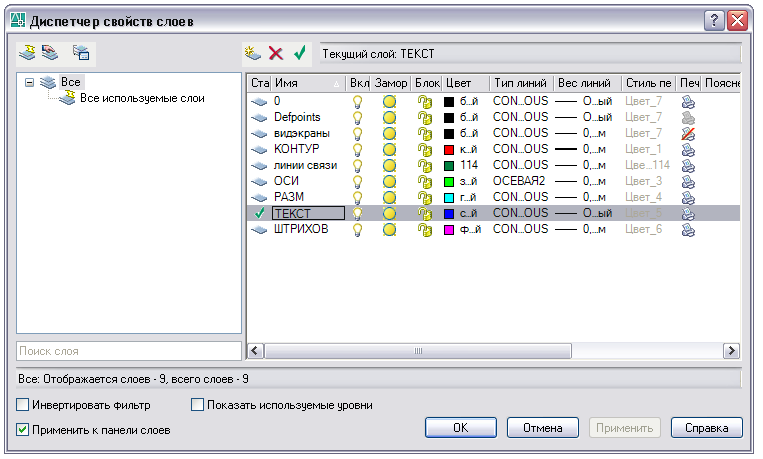This screenshot has height=459, width=763.
Task: Click the horizontal scrollbar right arrow
Action: (731, 350)
